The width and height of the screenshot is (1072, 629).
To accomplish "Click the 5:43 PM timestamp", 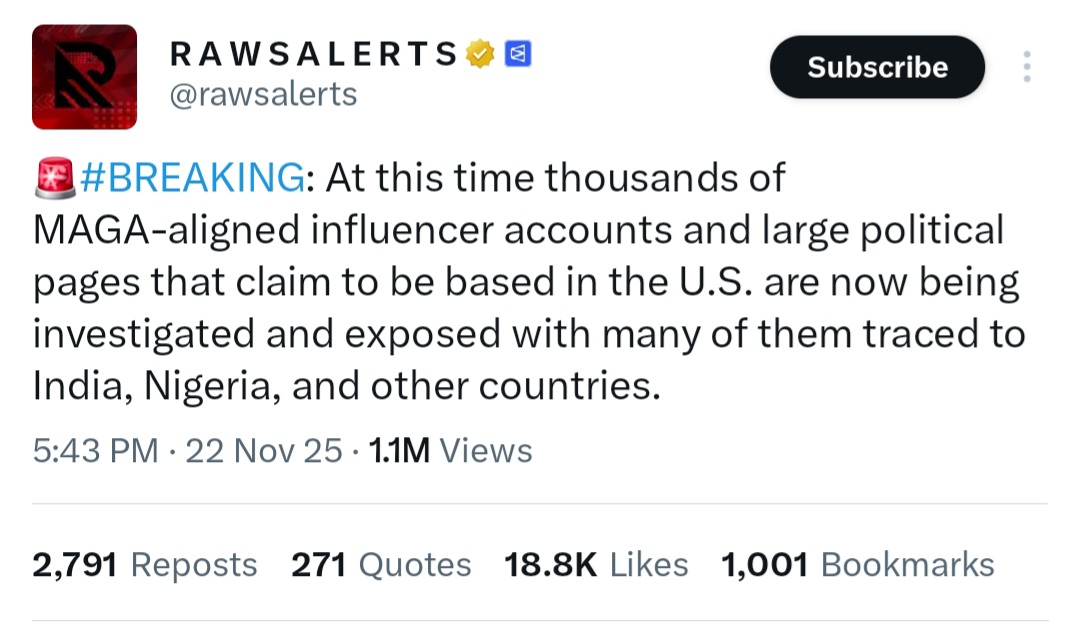I will [x=95, y=451].
